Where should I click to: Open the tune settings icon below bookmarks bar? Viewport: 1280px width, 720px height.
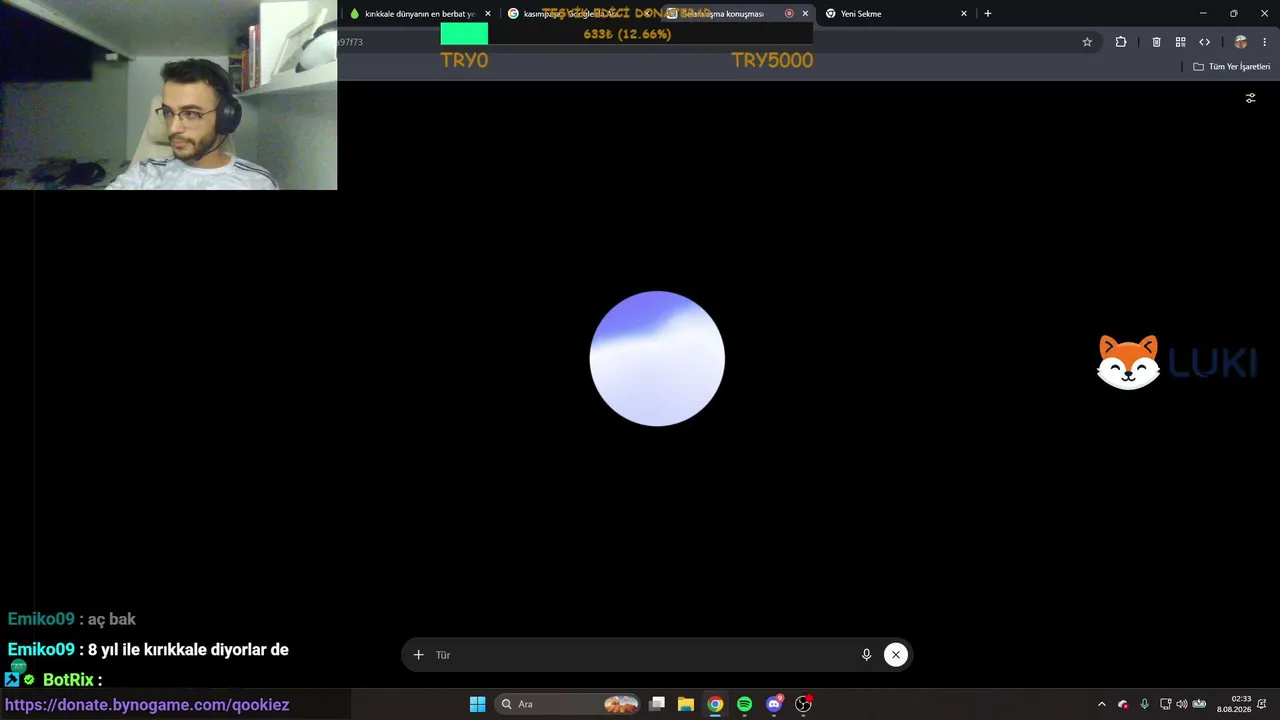(1250, 98)
